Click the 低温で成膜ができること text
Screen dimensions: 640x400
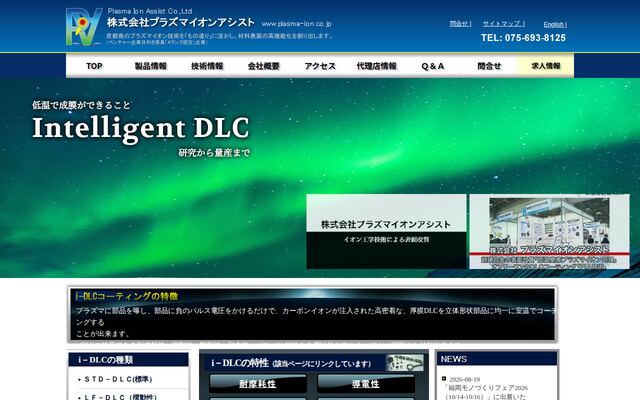point(81,105)
